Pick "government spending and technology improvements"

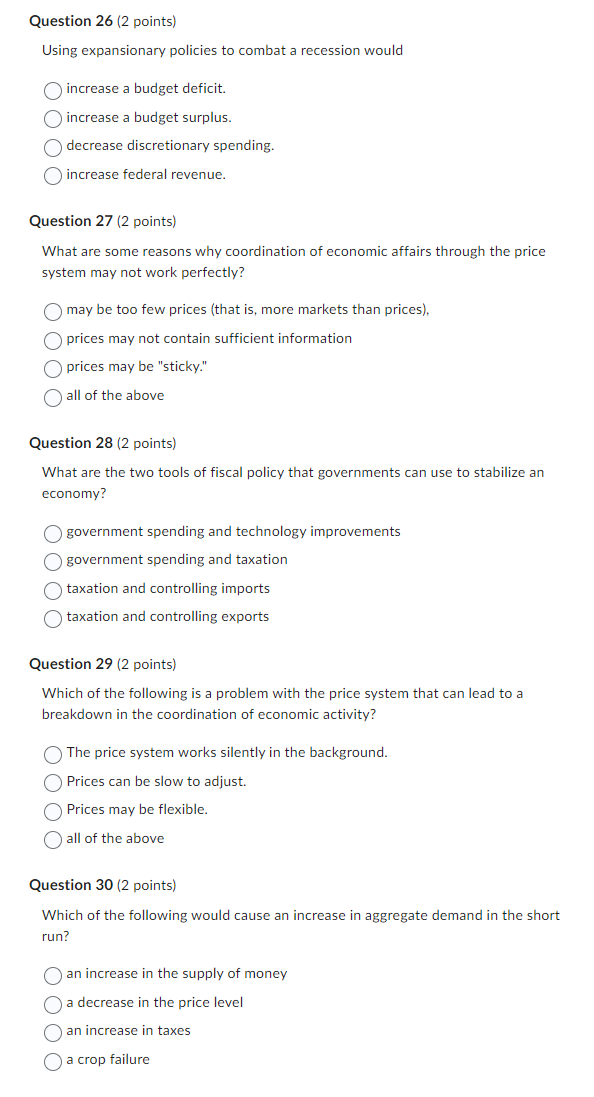point(52,533)
